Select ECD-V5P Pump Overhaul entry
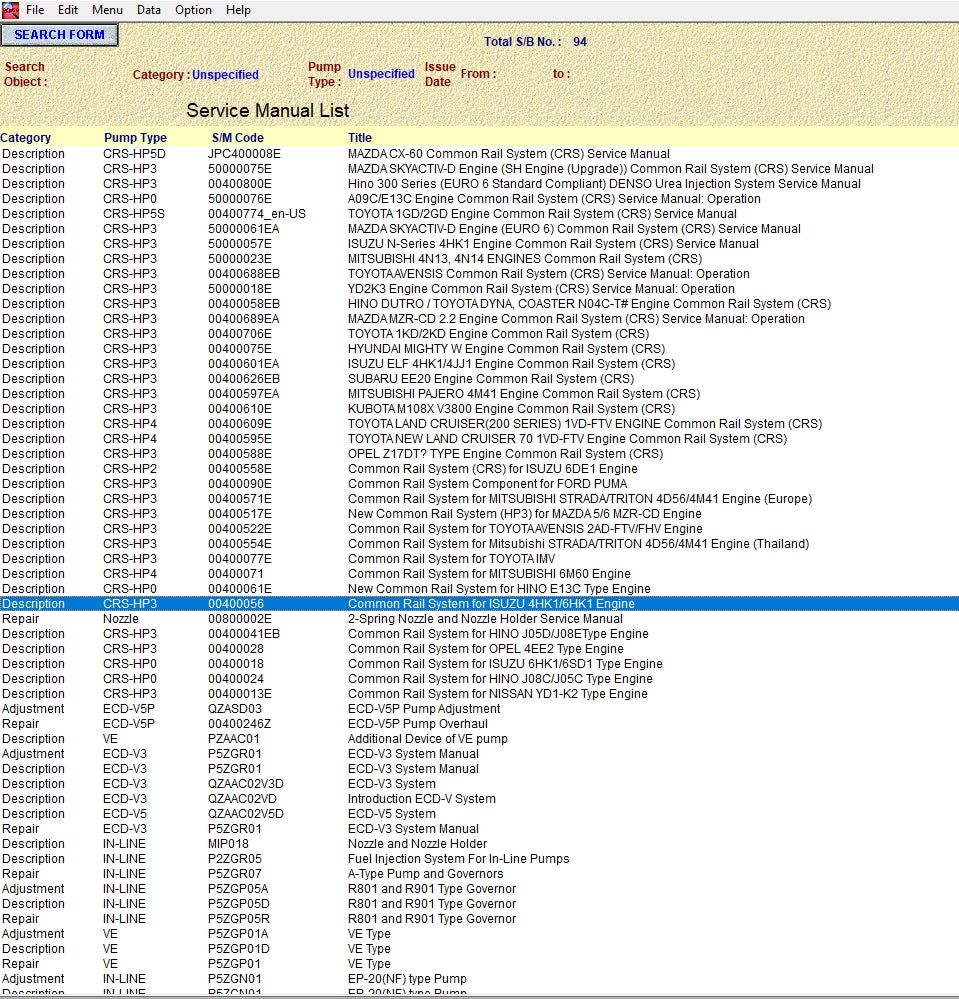 (417, 724)
